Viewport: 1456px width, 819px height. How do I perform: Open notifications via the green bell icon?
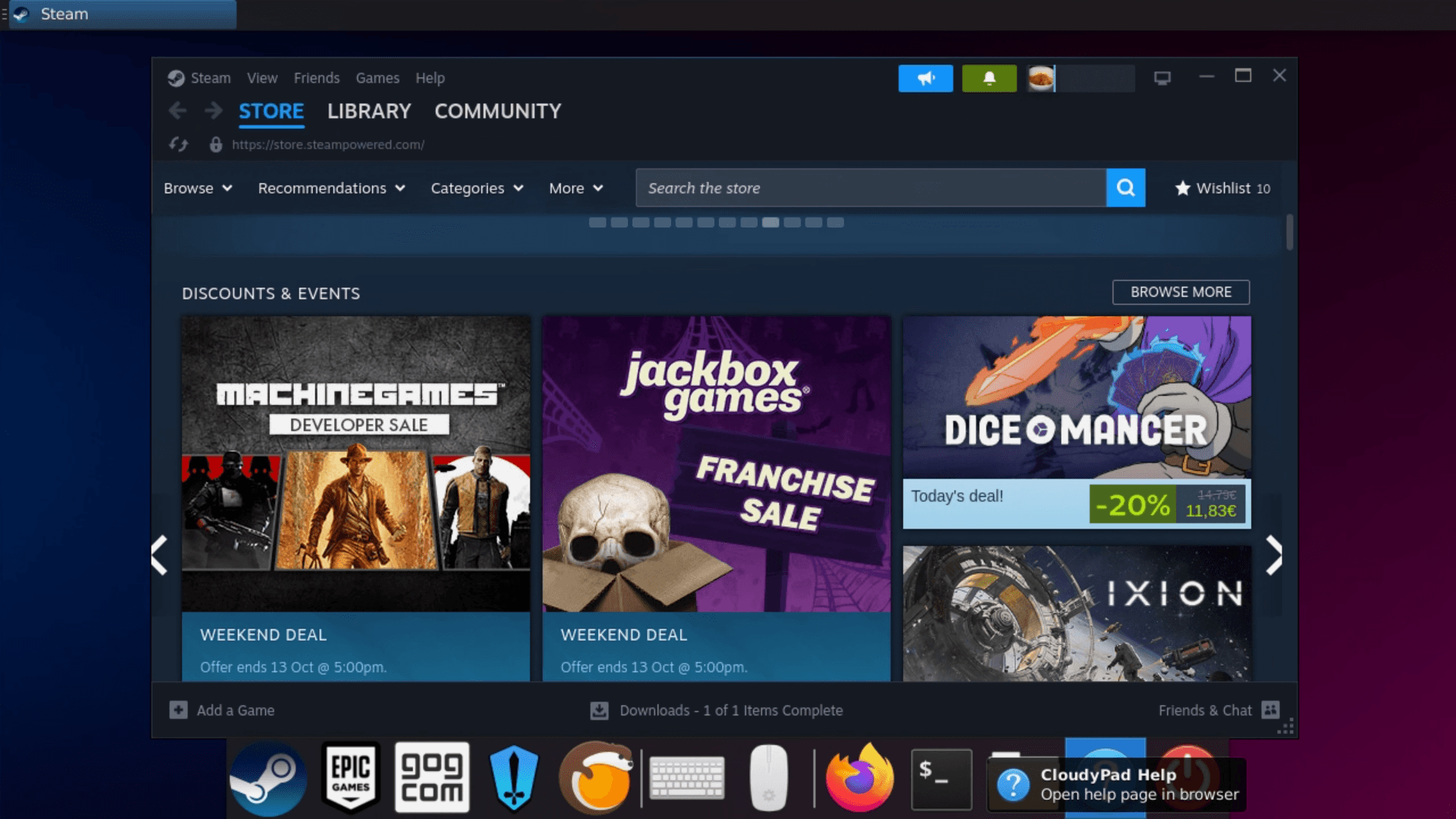click(989, 78)
